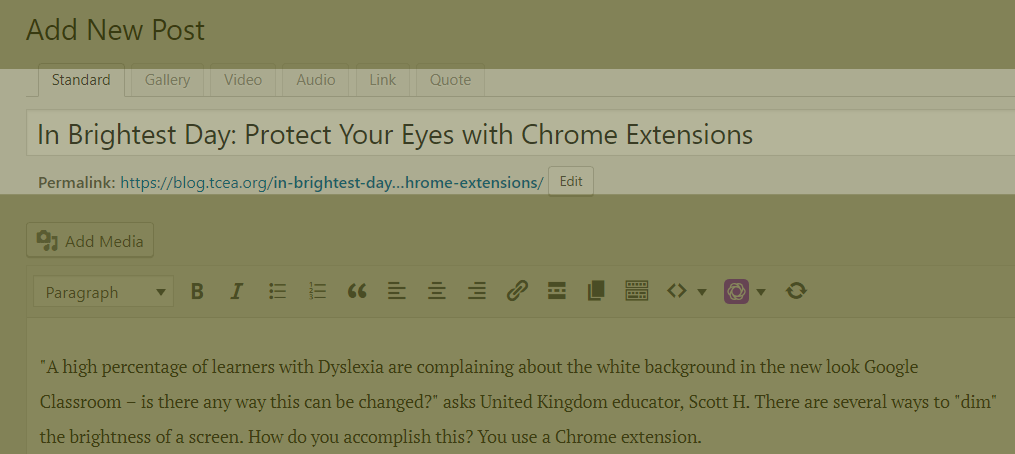The image size is (1015, 454).
Task: Toggle bold formatting in the editor toolbar
Action: 197,291
